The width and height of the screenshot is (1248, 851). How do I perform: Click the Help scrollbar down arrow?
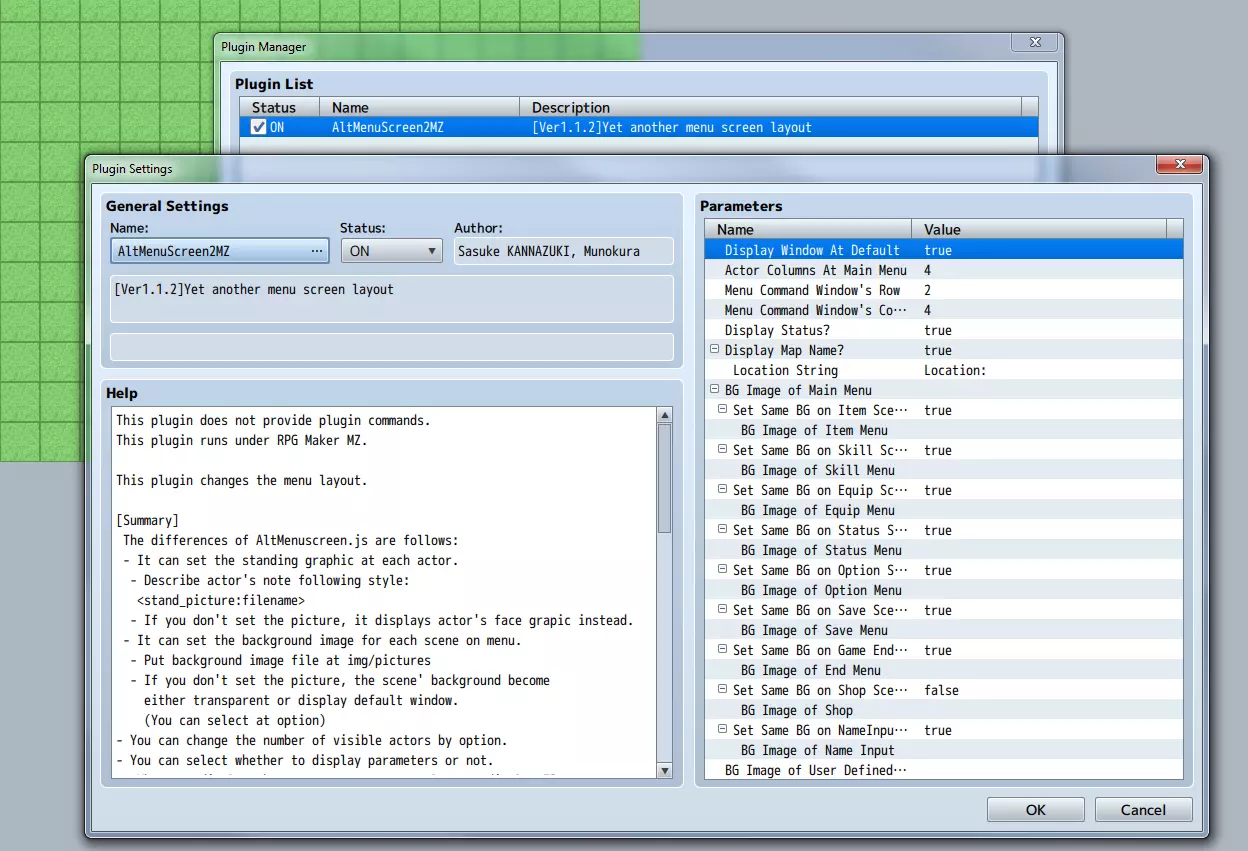(665, 770)
